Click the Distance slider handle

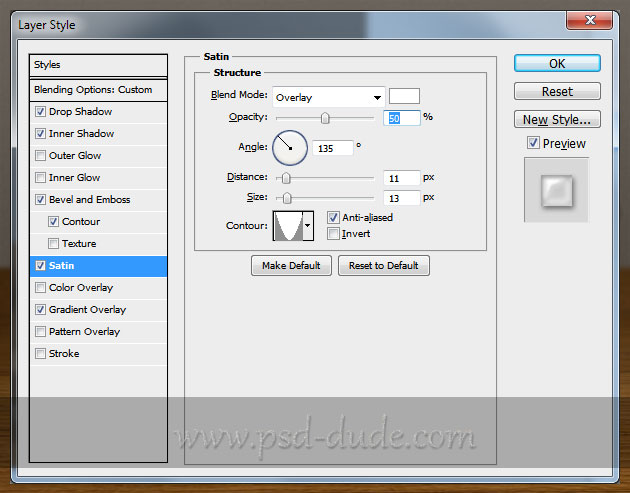pyautogui.click(x=286, y=178)
